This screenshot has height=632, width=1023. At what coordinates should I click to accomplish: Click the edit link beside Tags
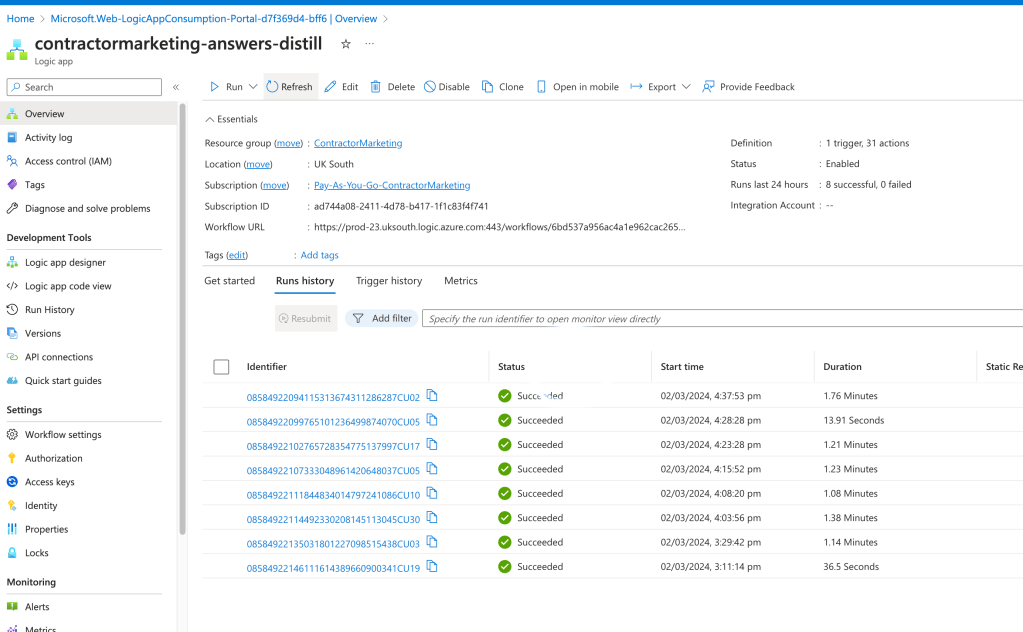pyautogui.click(x=237, y=255)
